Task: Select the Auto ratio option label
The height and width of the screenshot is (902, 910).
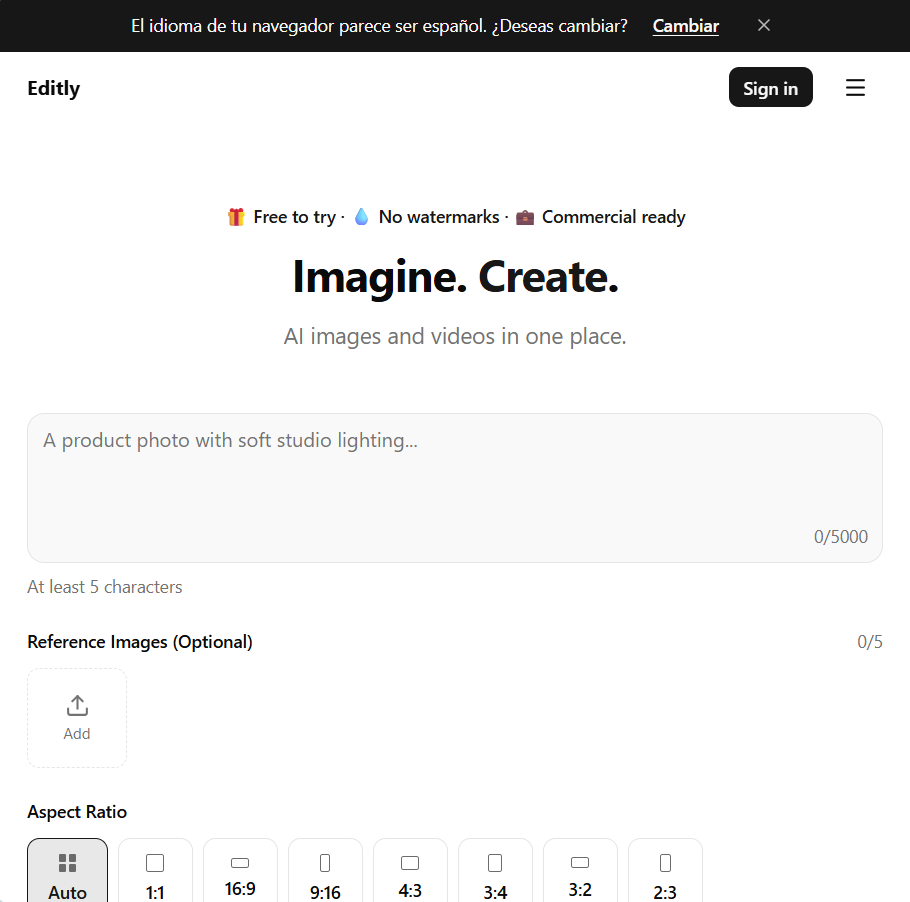Action: coord(67,892)
